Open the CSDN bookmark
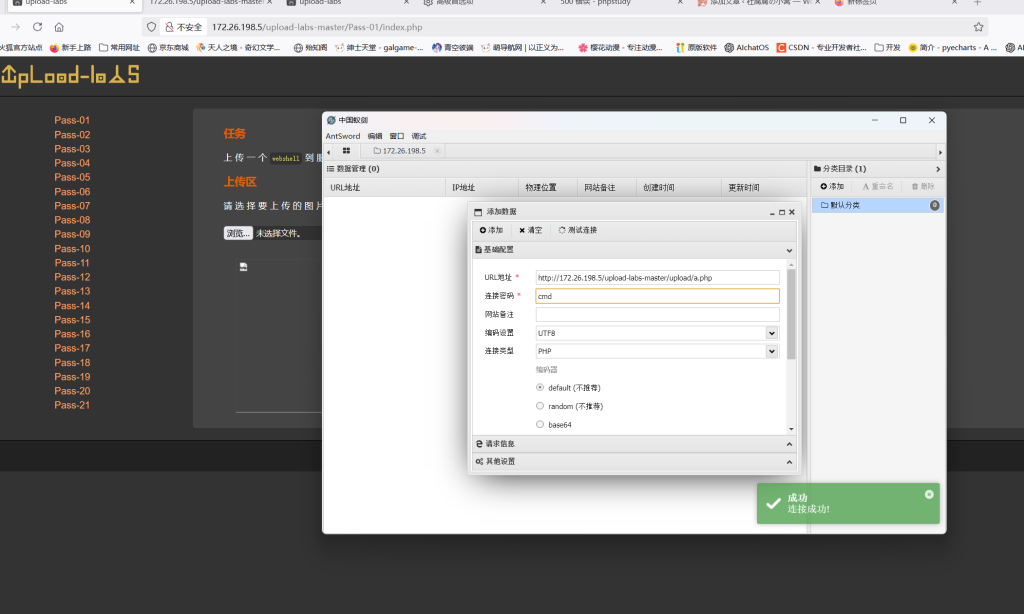Screen dimensions: 1024x614 point(821,48)
